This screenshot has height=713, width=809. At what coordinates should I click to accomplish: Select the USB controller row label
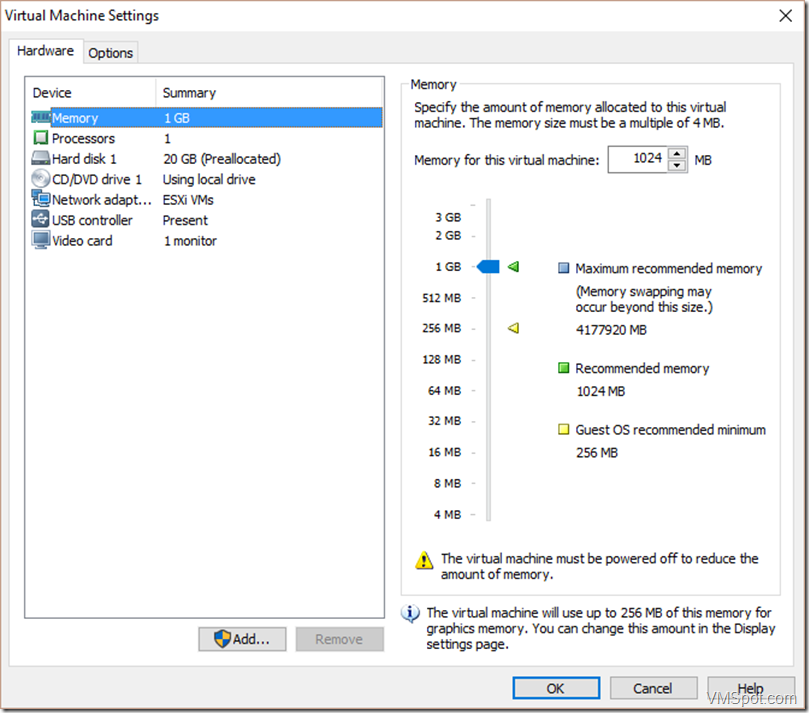[x=92, y=220]
